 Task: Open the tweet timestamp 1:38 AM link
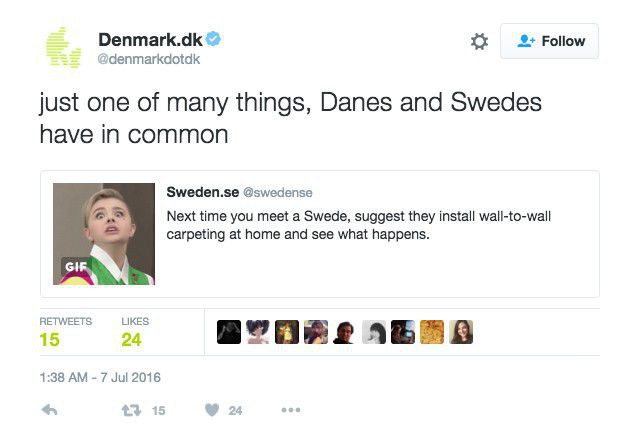coord(100,377)
